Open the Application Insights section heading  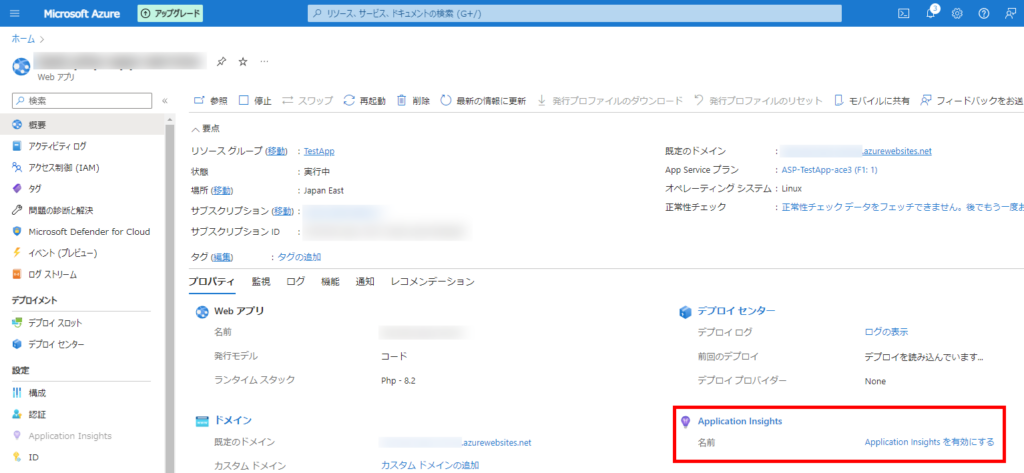coord(740,421)
